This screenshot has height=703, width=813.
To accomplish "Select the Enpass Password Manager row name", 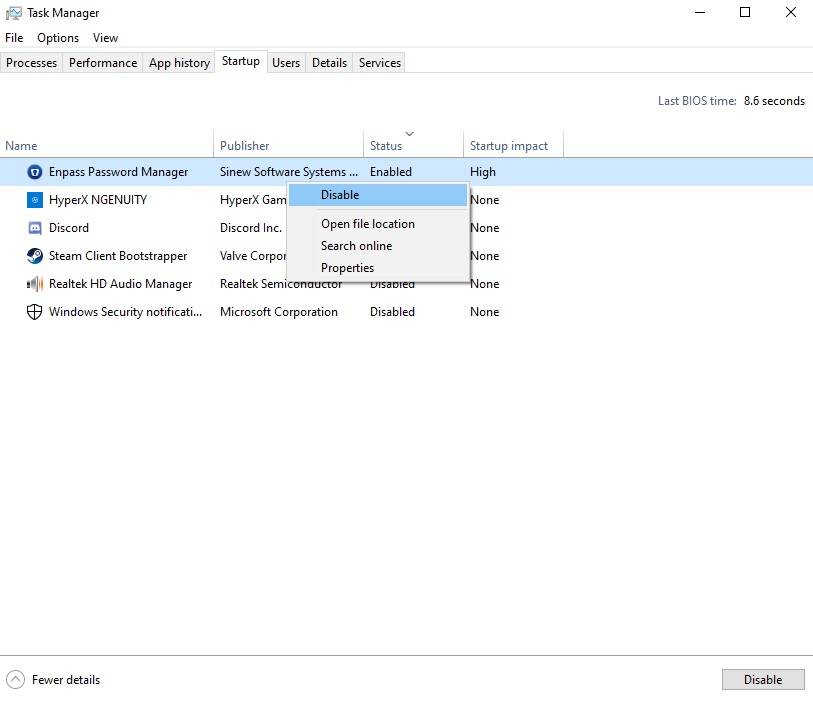I will [118, 172].
